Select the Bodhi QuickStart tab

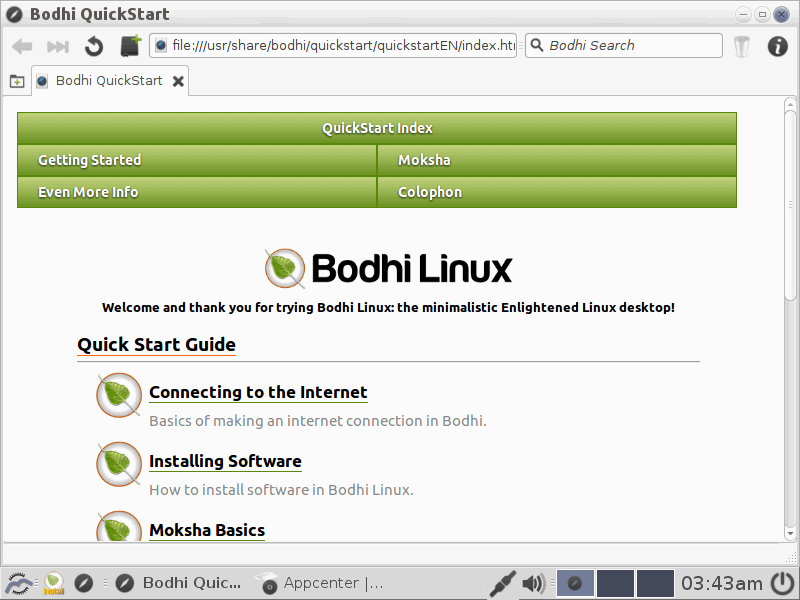pos(110,81)
